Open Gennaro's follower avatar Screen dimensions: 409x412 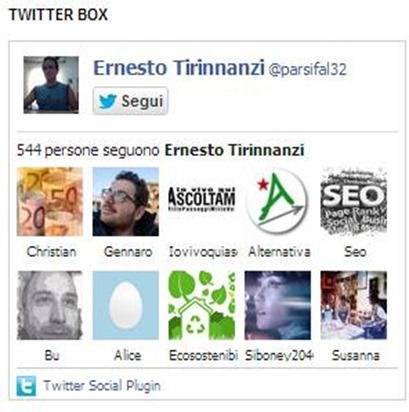[x=126, y=202]
